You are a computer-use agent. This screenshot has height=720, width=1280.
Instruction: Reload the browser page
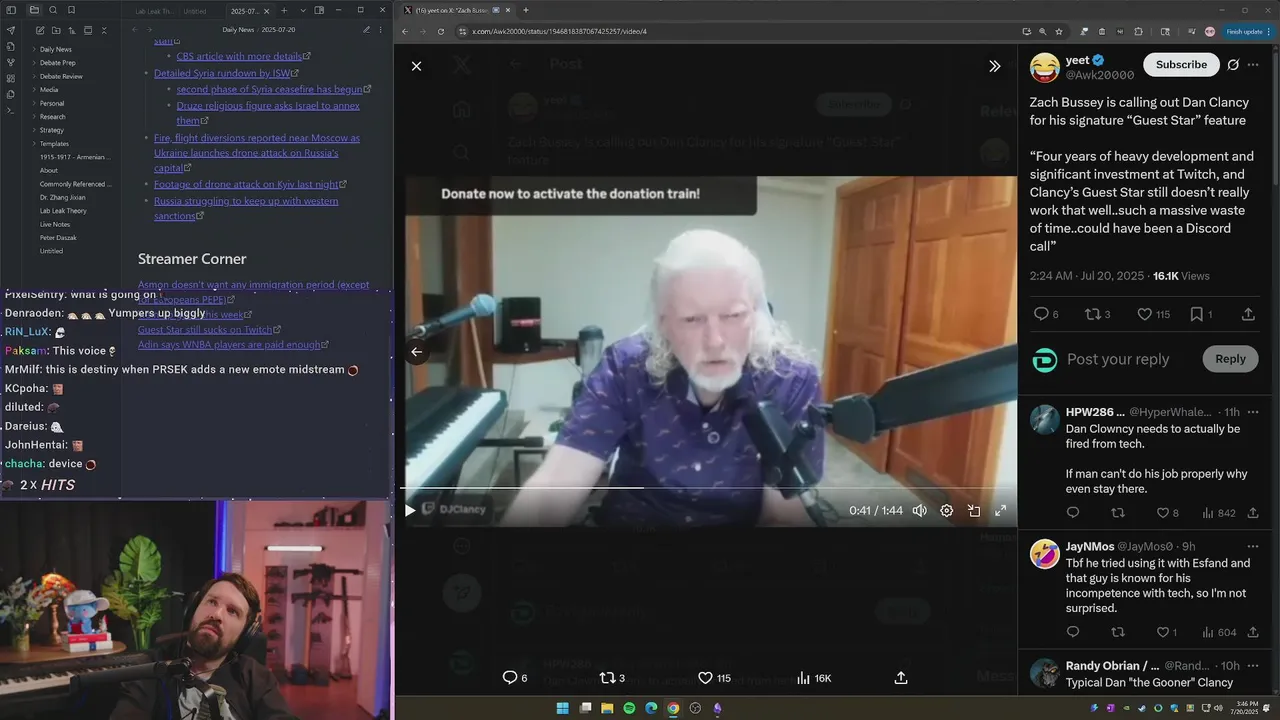[x=441, y=31]
